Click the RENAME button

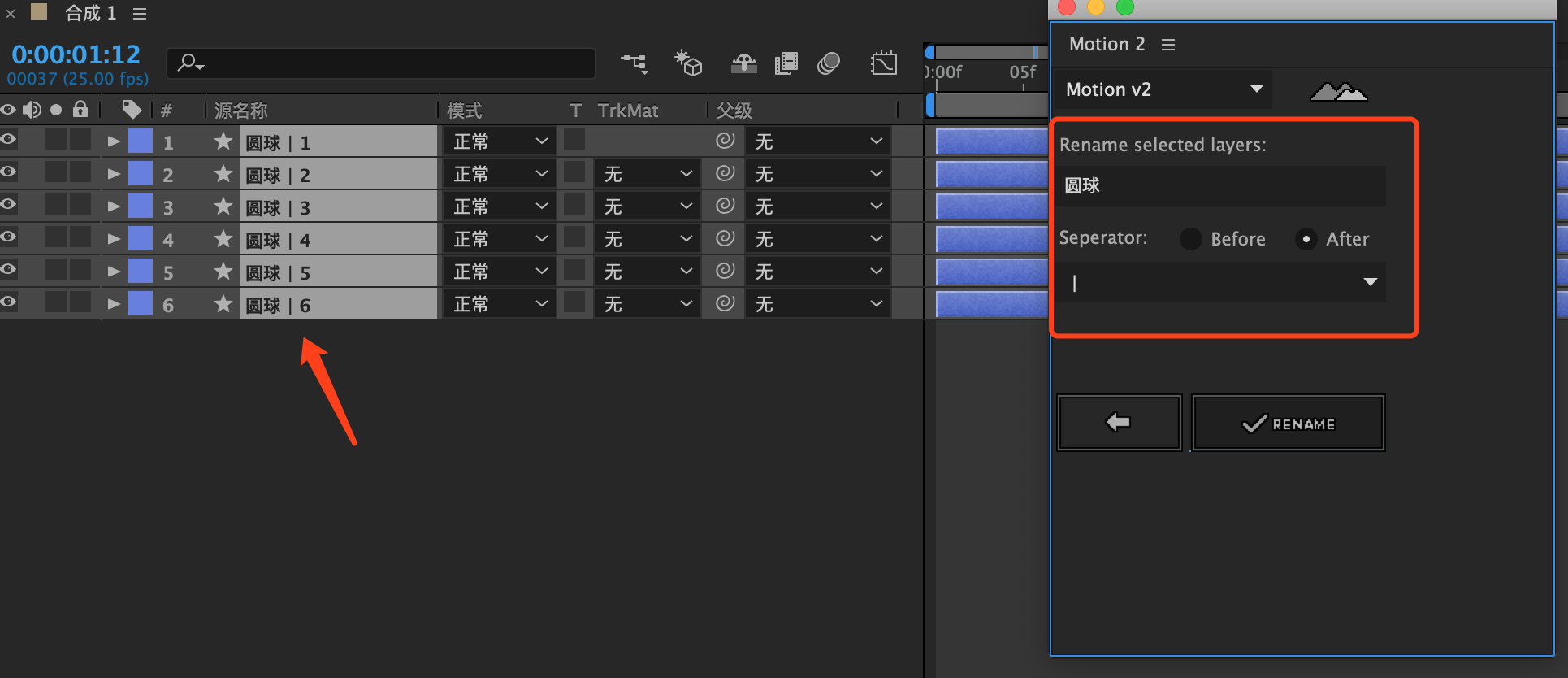coord(1288,423)
